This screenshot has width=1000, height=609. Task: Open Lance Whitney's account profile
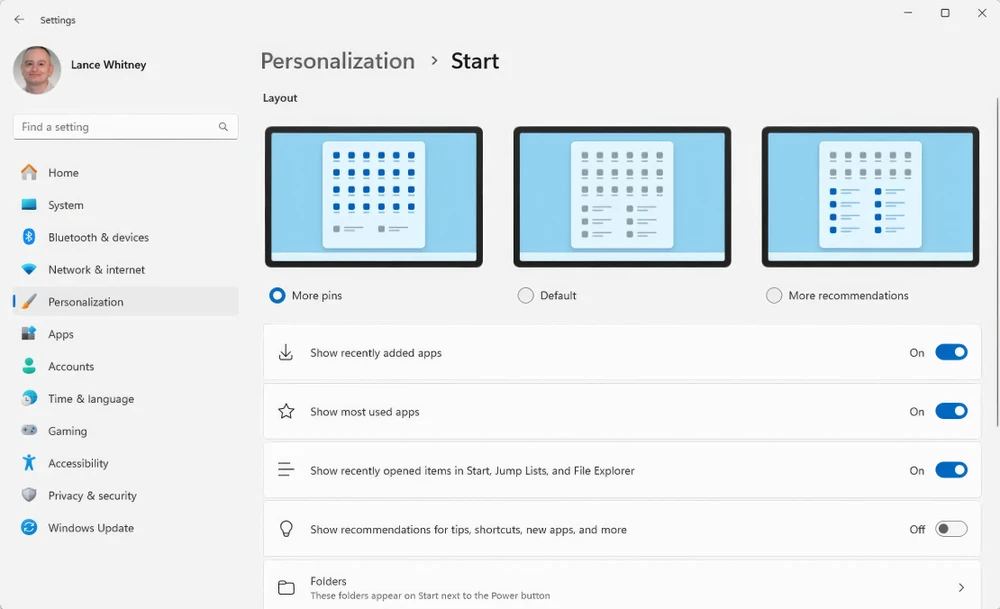37,70
